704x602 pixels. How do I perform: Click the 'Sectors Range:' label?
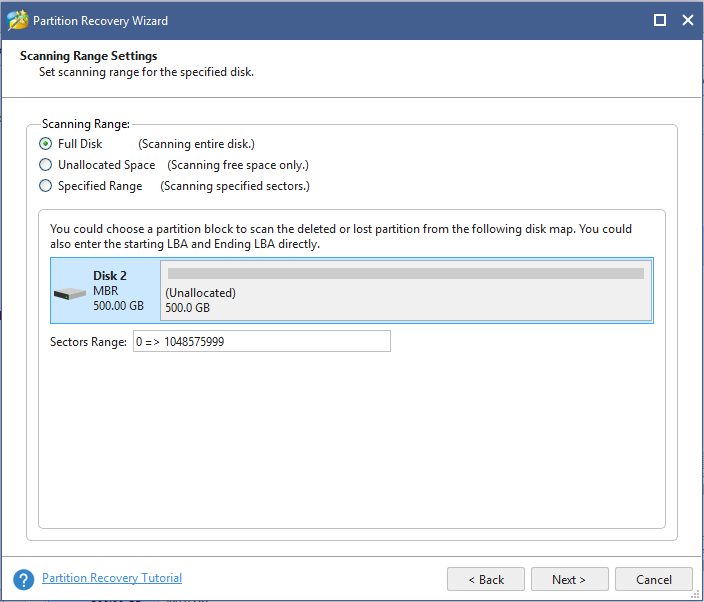coord(88,342)
